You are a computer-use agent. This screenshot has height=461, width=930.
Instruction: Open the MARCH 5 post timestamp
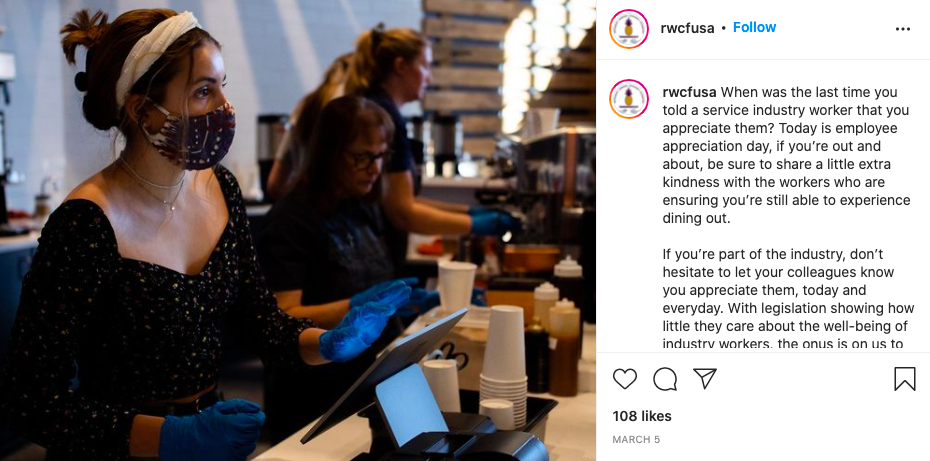[636, 440]
